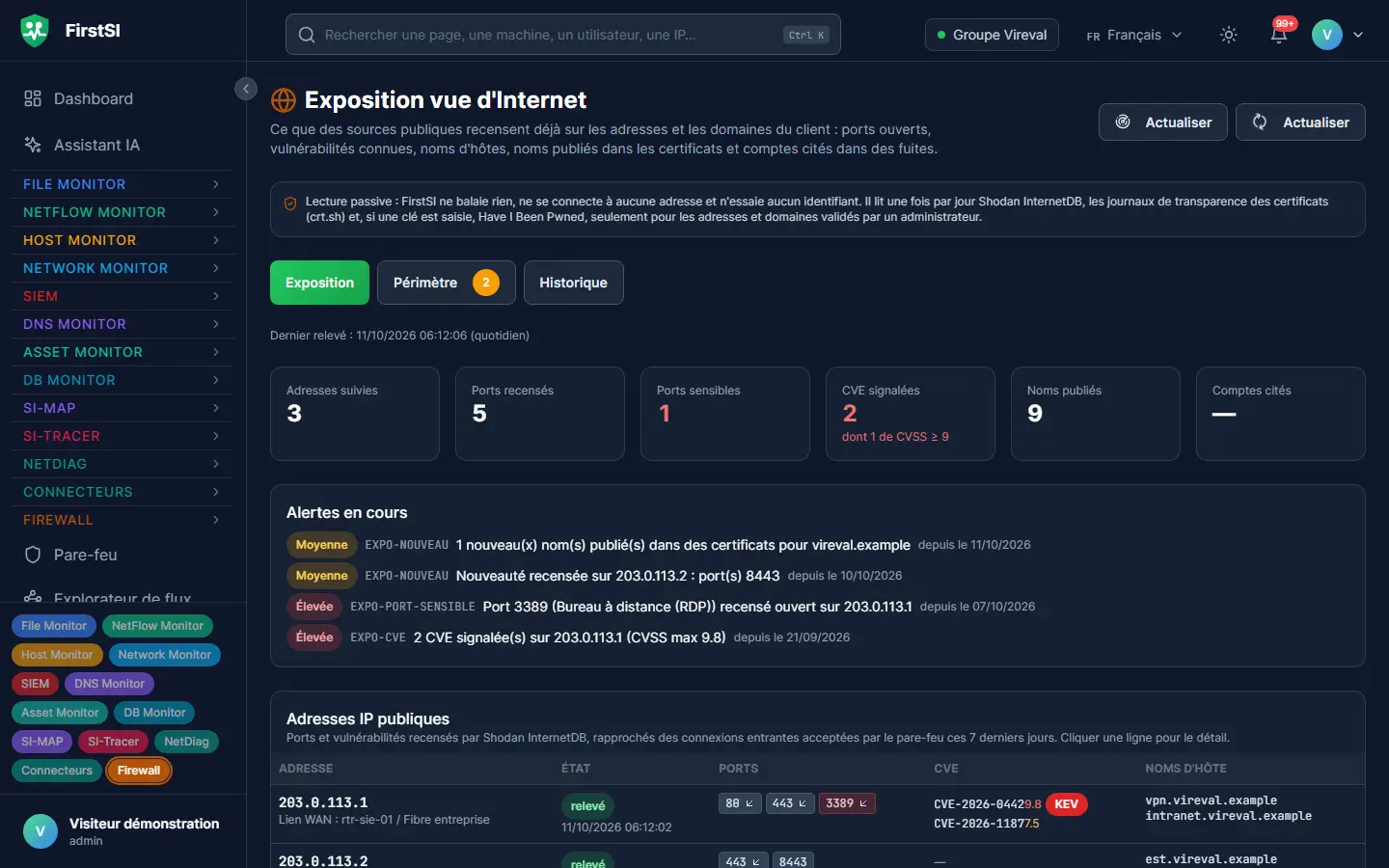Image resolution: width=1389 pixels, height=868 pixels.
Task: Click the highlighted Firewall filter chip
Action: (139, 771)
